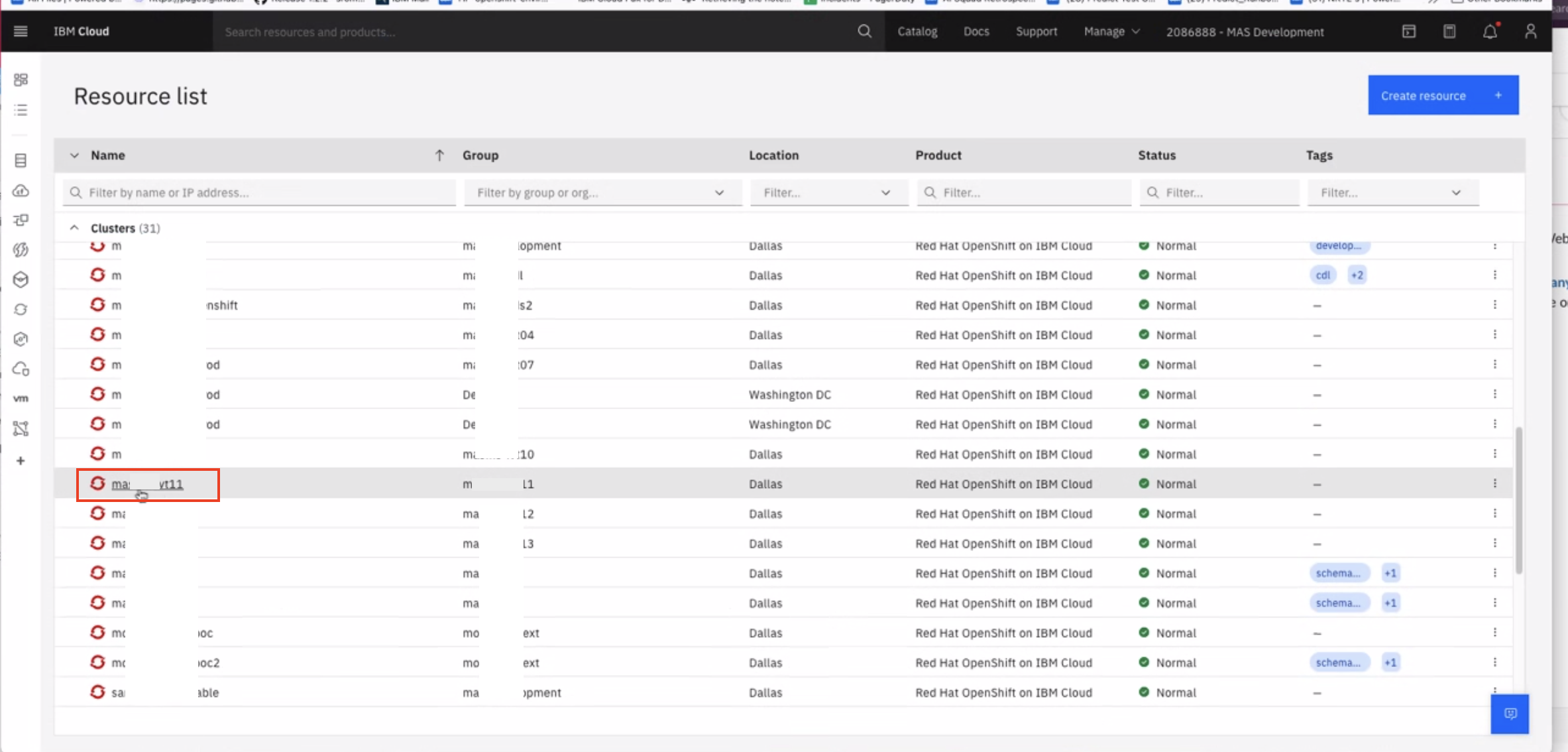
Task: Go to IBM Cloud home logo
Action: coord(81,31)
